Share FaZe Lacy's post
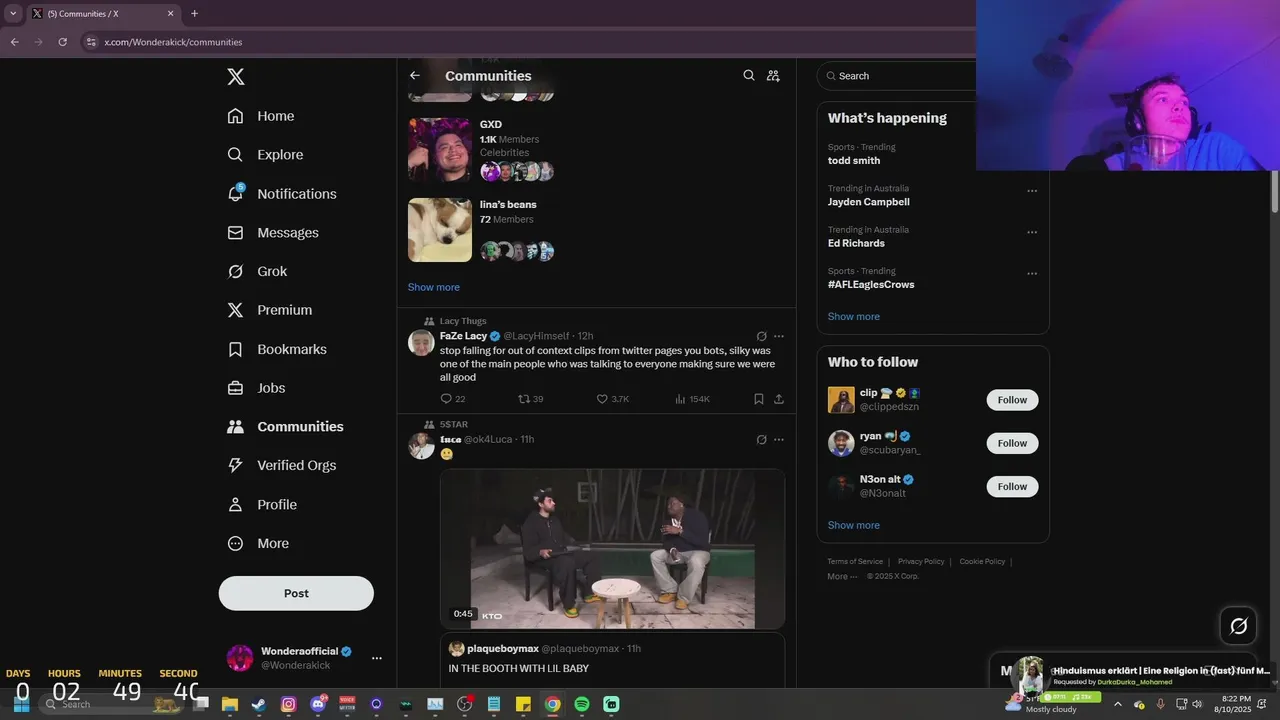This screenshot has width=1280, height=720. [779, 399]
